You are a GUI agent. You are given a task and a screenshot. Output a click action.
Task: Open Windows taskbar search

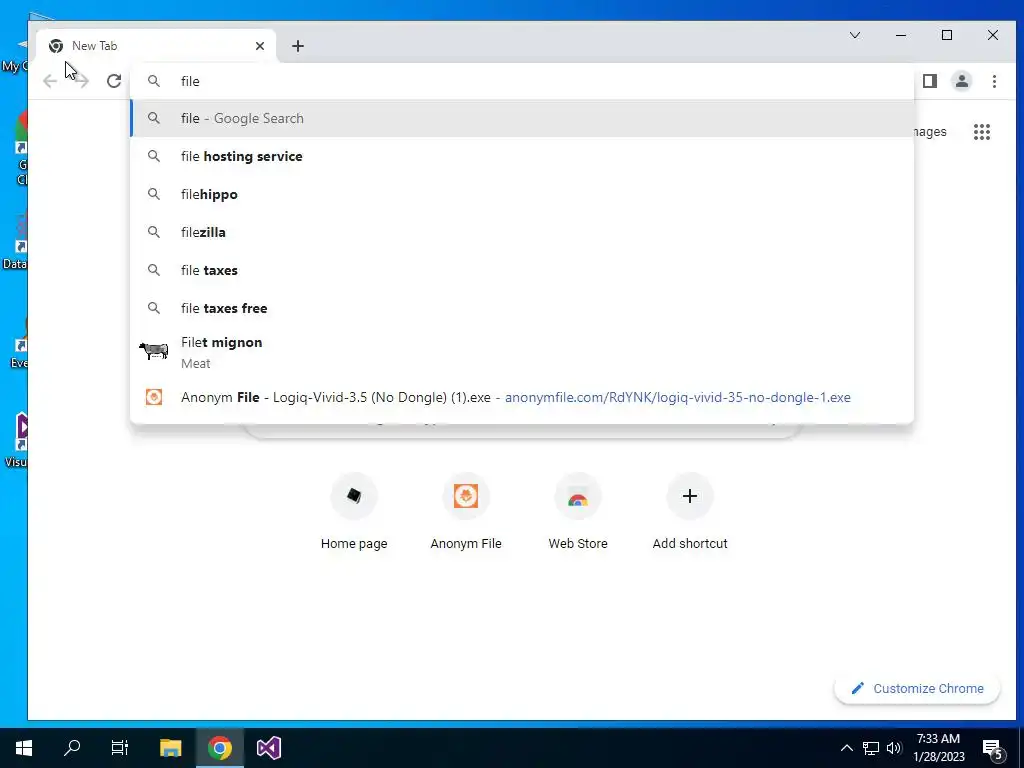(72, 748)
